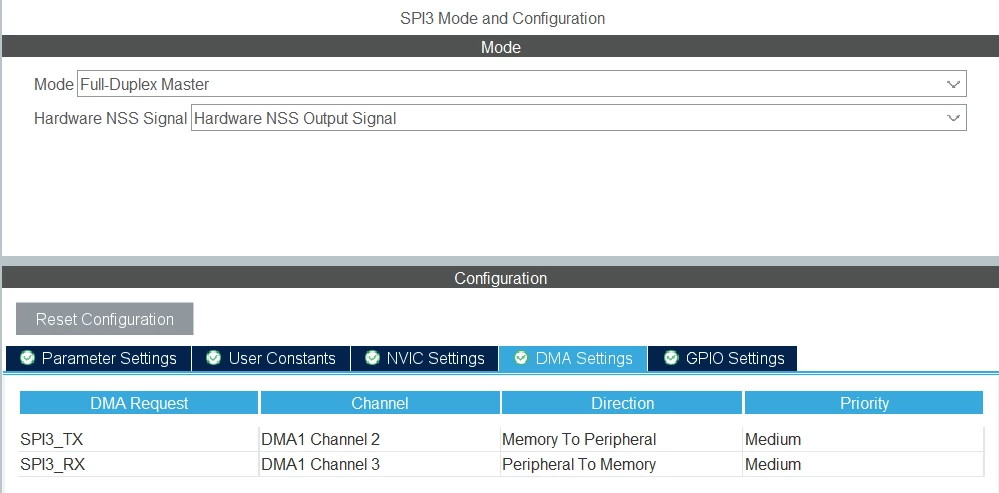Screen dimensions: 999x493
Task: Sort by the DMA Request column header
Action: (x=139, y=403)
